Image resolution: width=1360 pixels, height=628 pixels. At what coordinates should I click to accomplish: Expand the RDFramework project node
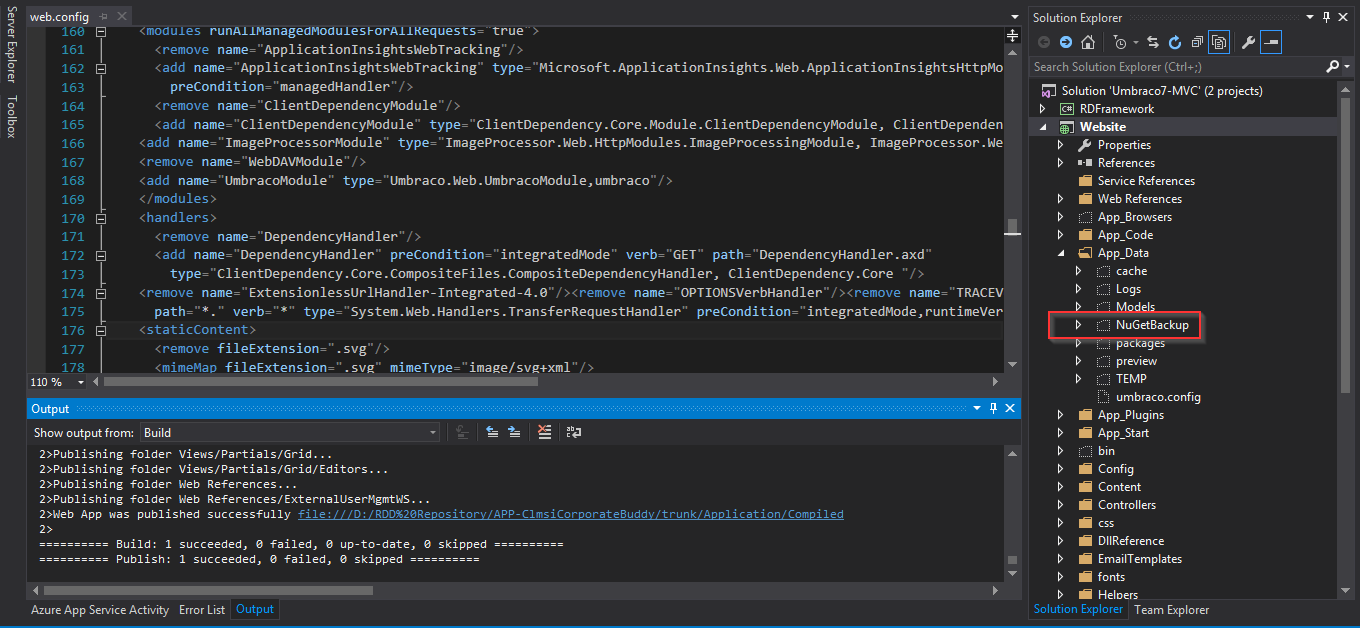coord(1043,108)
